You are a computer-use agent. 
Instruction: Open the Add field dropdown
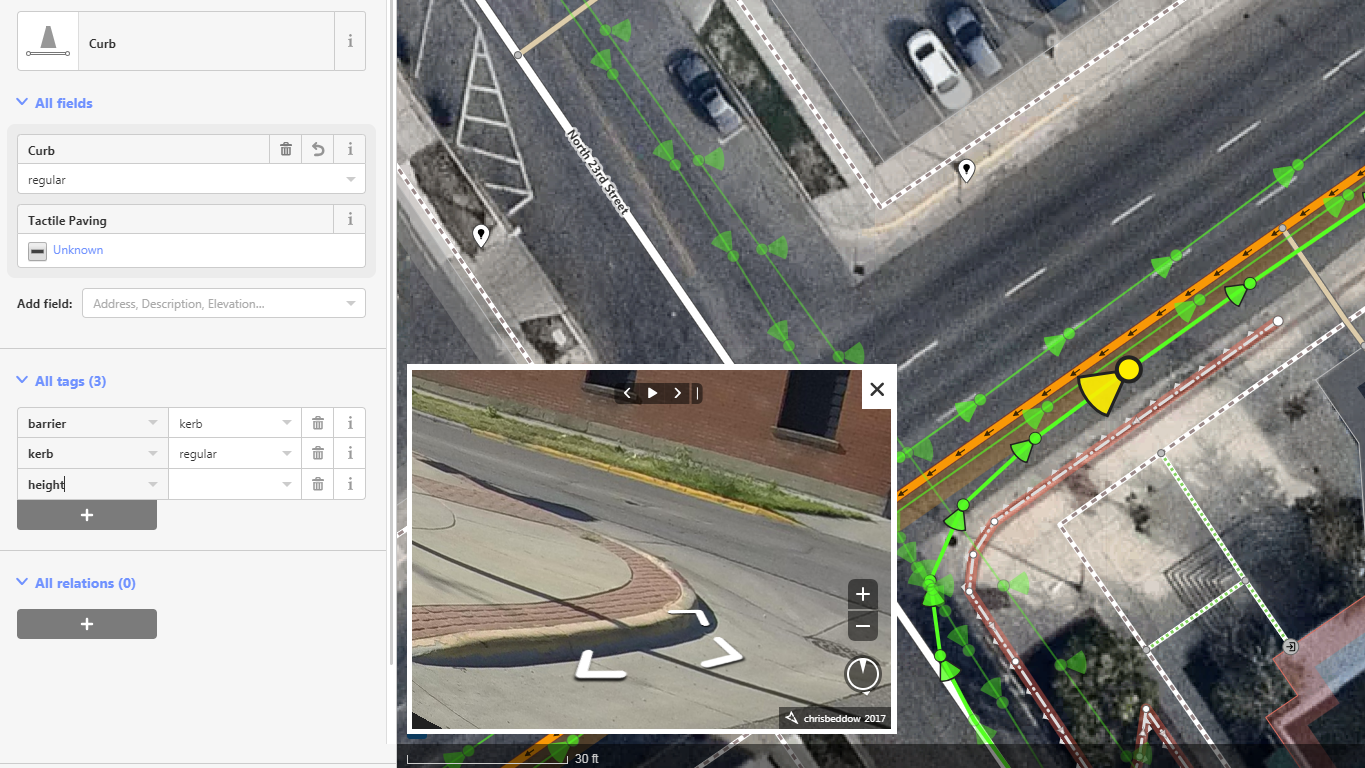(223, 304)
